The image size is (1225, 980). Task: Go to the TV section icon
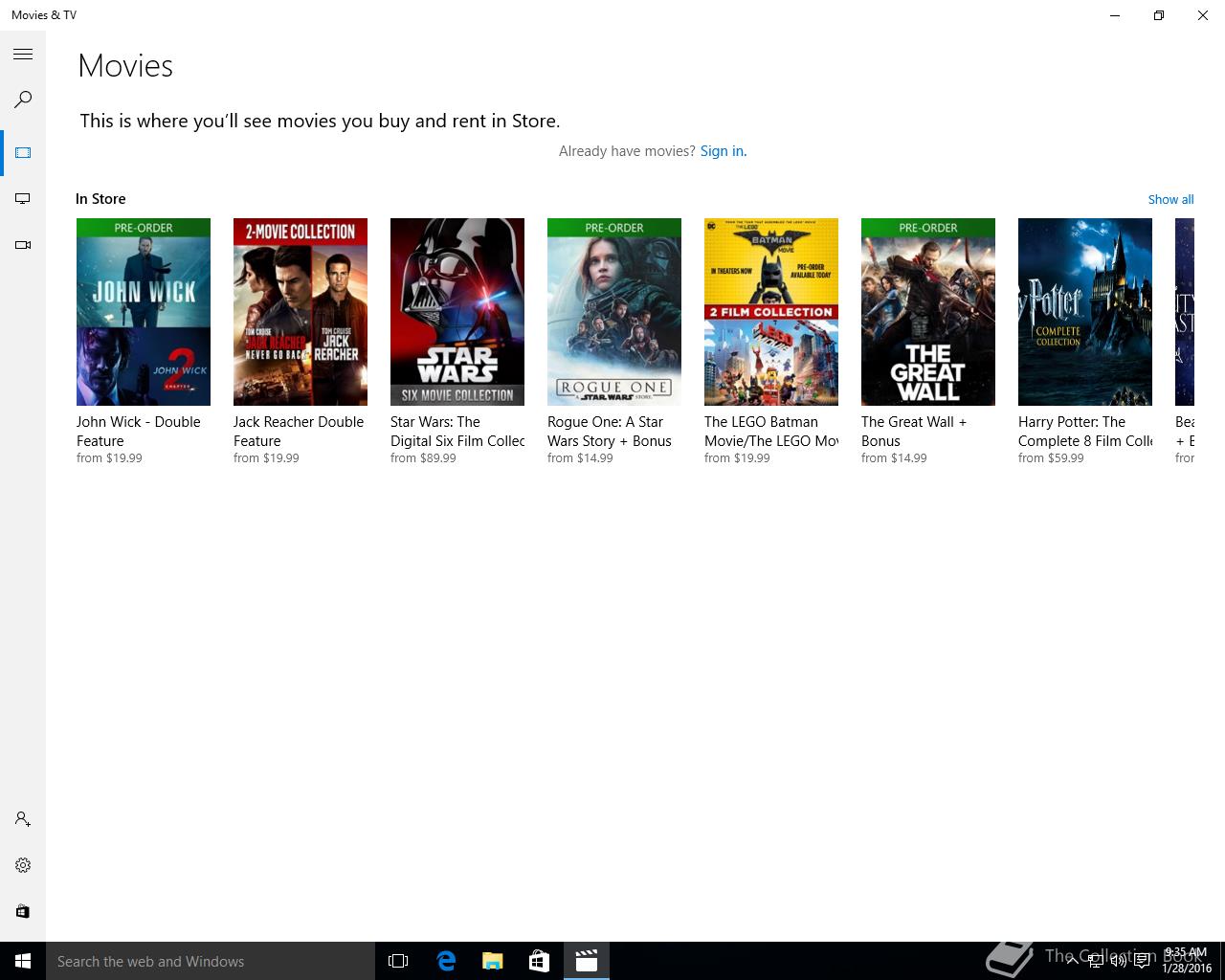pos(23,199)
